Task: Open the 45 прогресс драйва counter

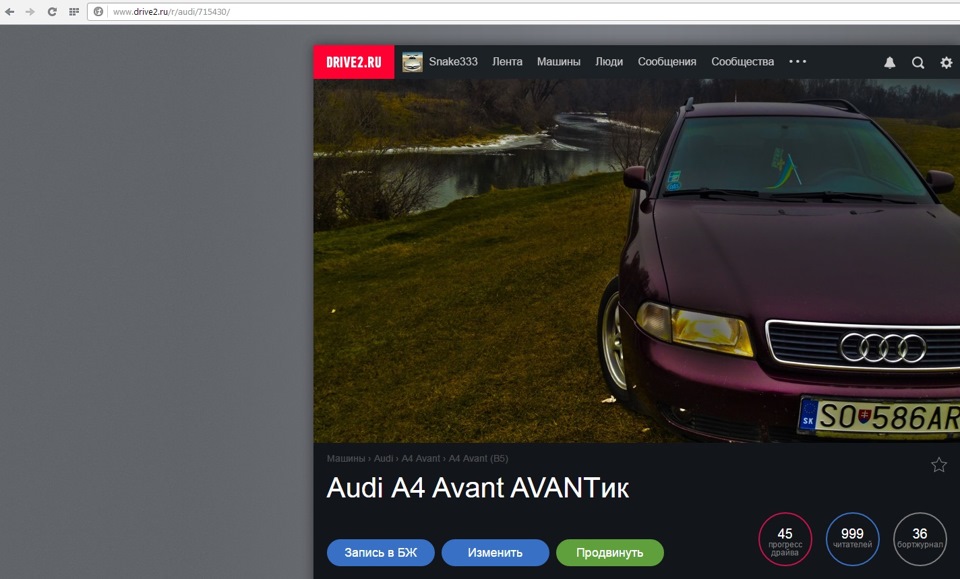Action: pyautogui.click(x=785, y=539)
